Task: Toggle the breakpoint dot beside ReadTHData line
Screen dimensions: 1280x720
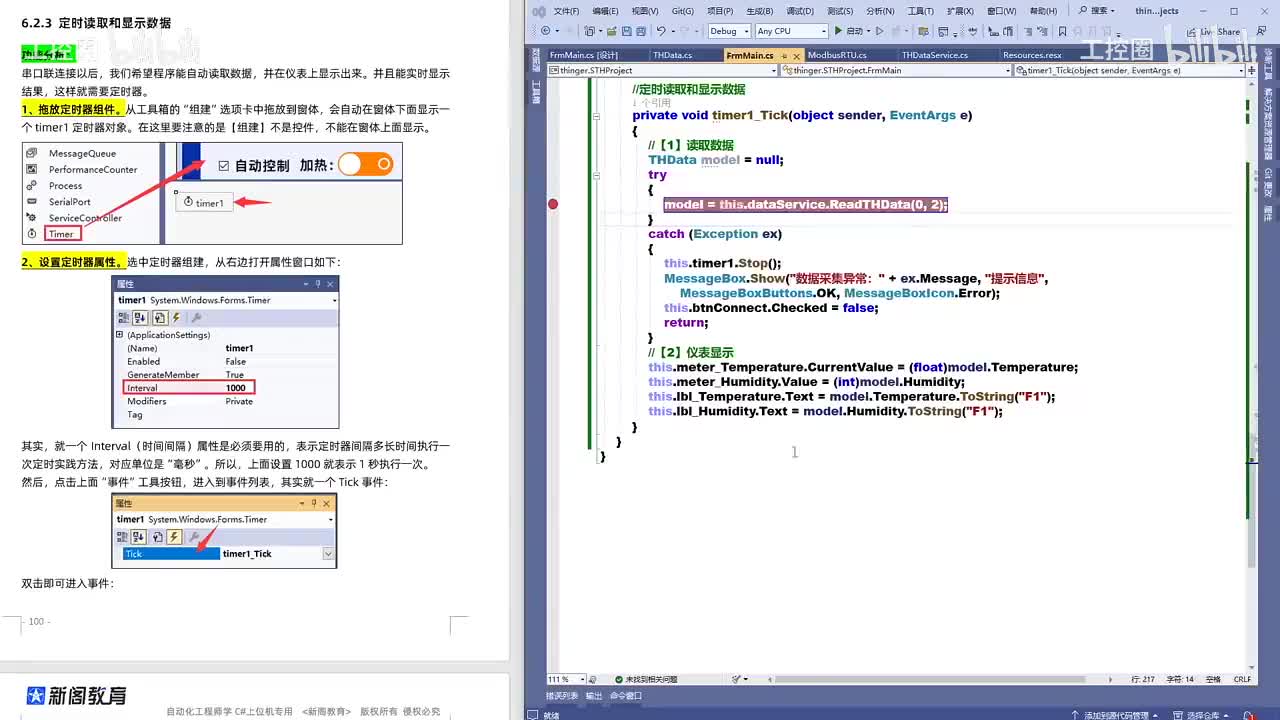Action: [553, 204]
